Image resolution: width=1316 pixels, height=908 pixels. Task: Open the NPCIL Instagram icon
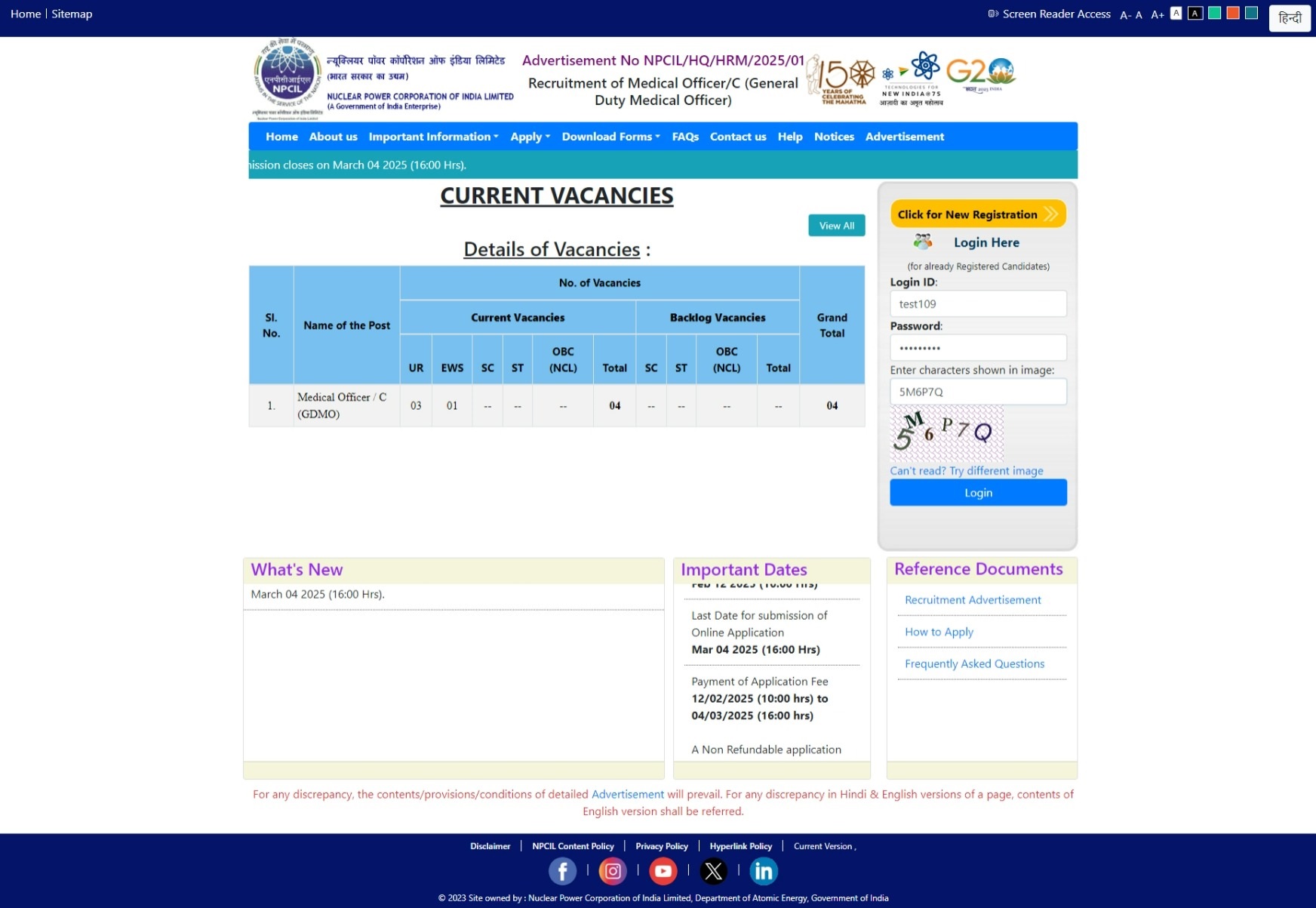pos(613,871)
